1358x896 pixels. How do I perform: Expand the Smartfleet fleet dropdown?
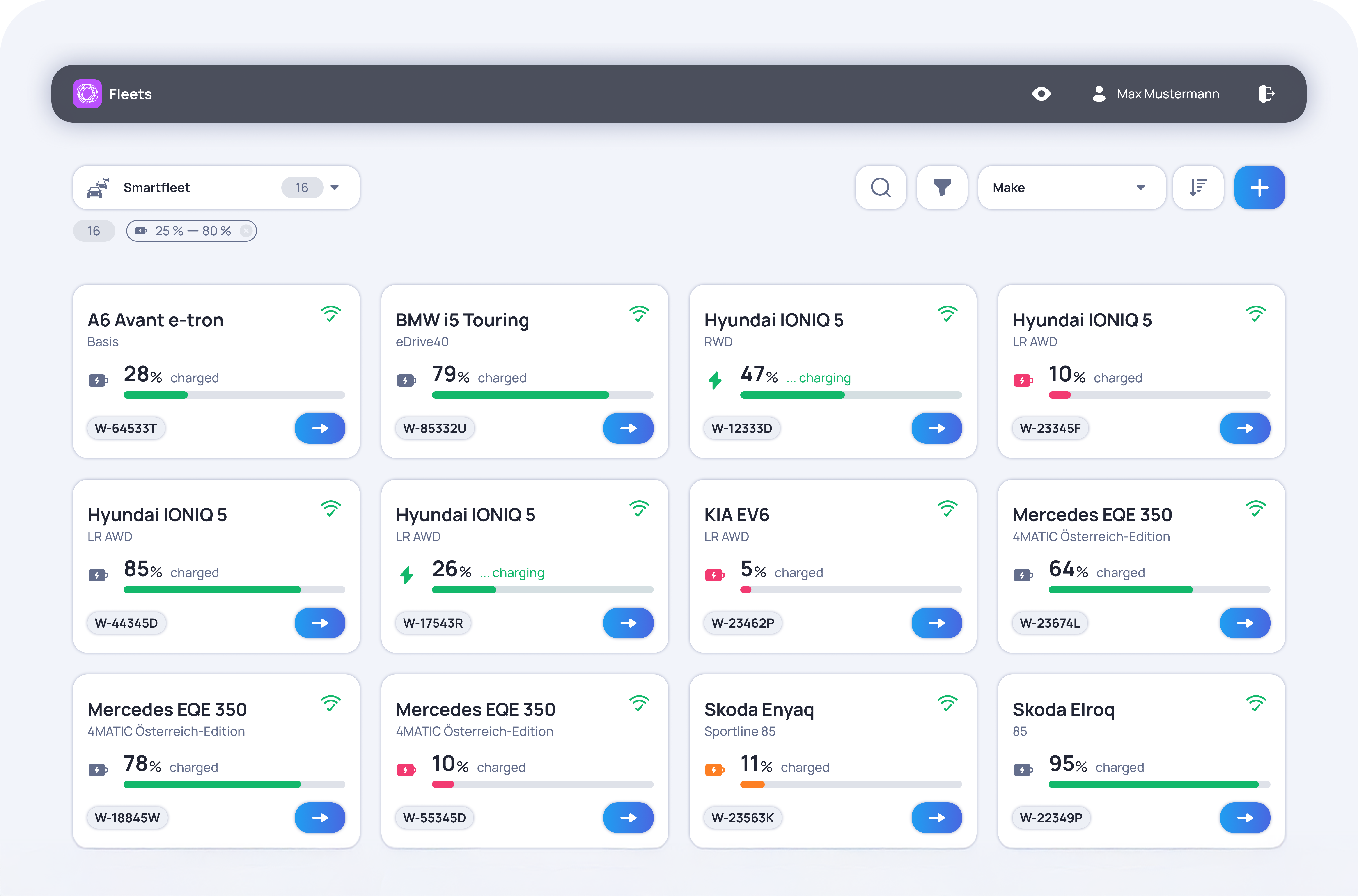coord(335,188)
